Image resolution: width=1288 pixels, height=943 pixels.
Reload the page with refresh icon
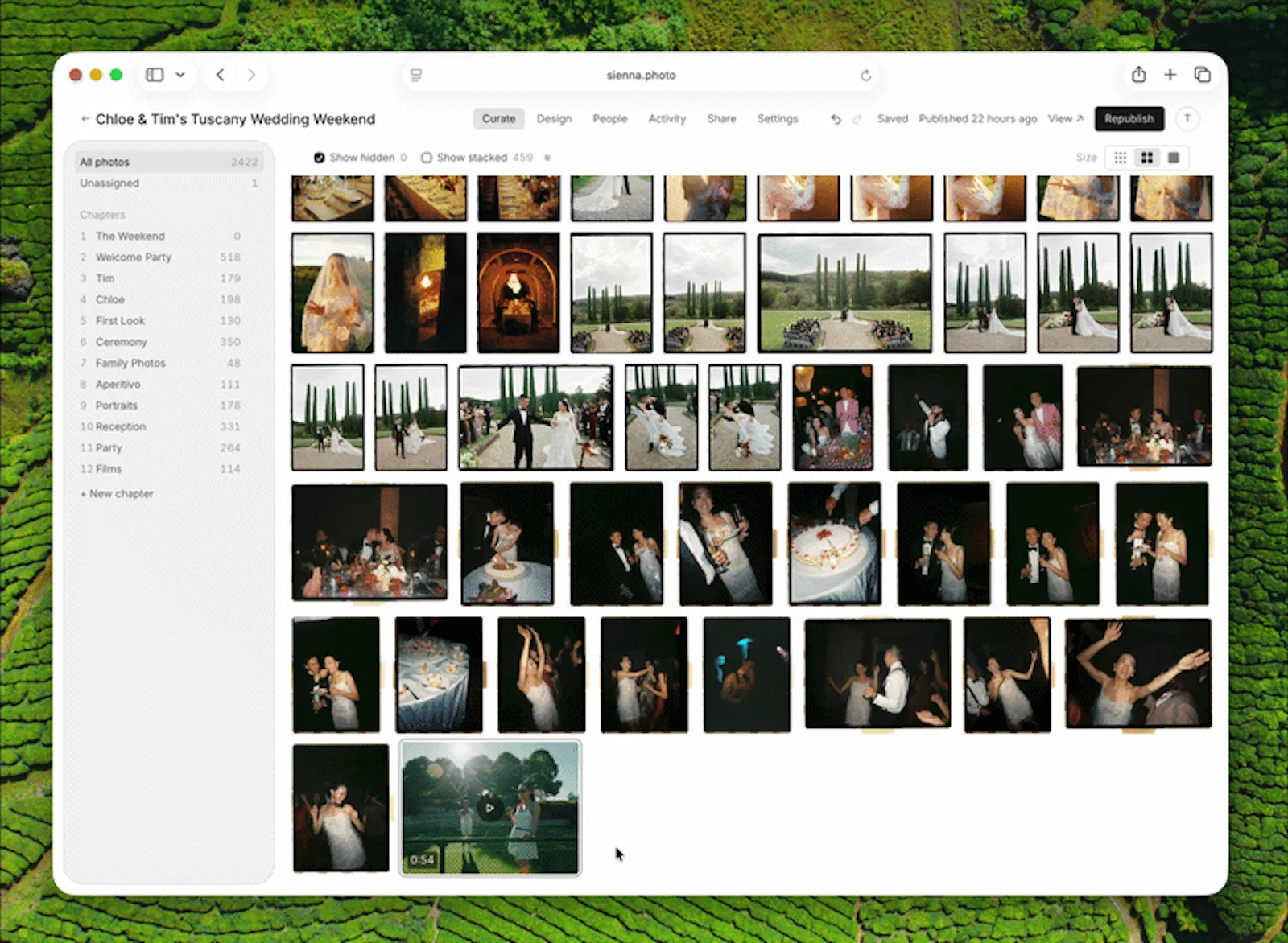pos(865,75)
